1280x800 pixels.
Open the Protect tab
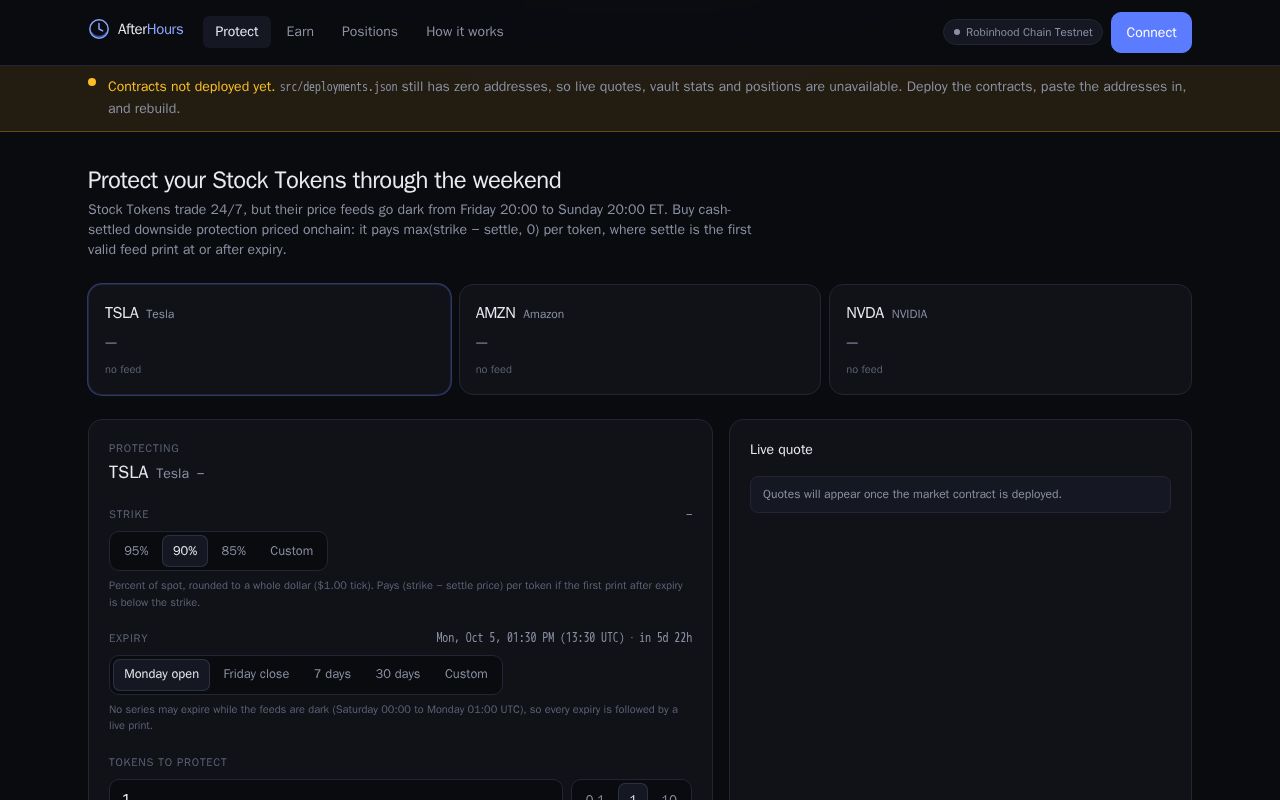[x=237, y=32]
